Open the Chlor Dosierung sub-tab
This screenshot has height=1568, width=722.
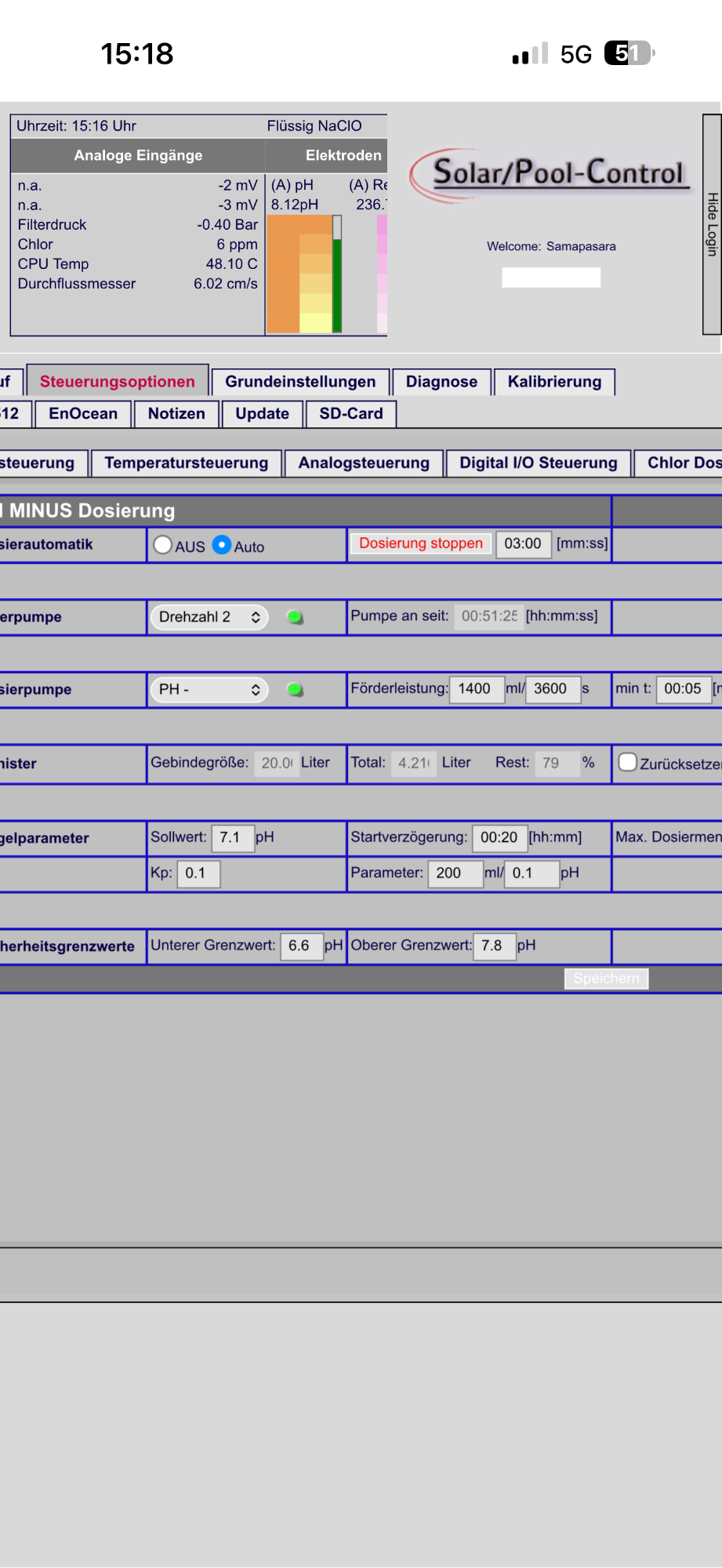[x=679, y=463]
